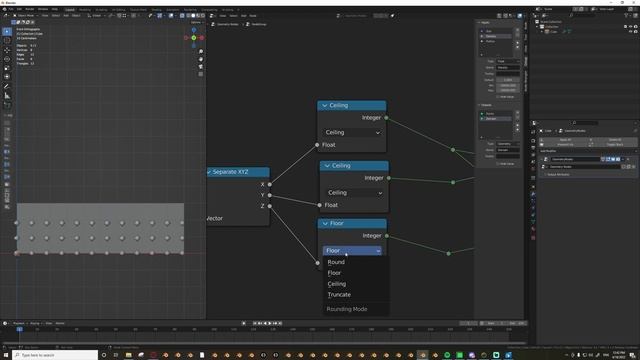The width and height of the screenshot is (640, 360).
Task: Open the File menu
Action: [11, 9]
